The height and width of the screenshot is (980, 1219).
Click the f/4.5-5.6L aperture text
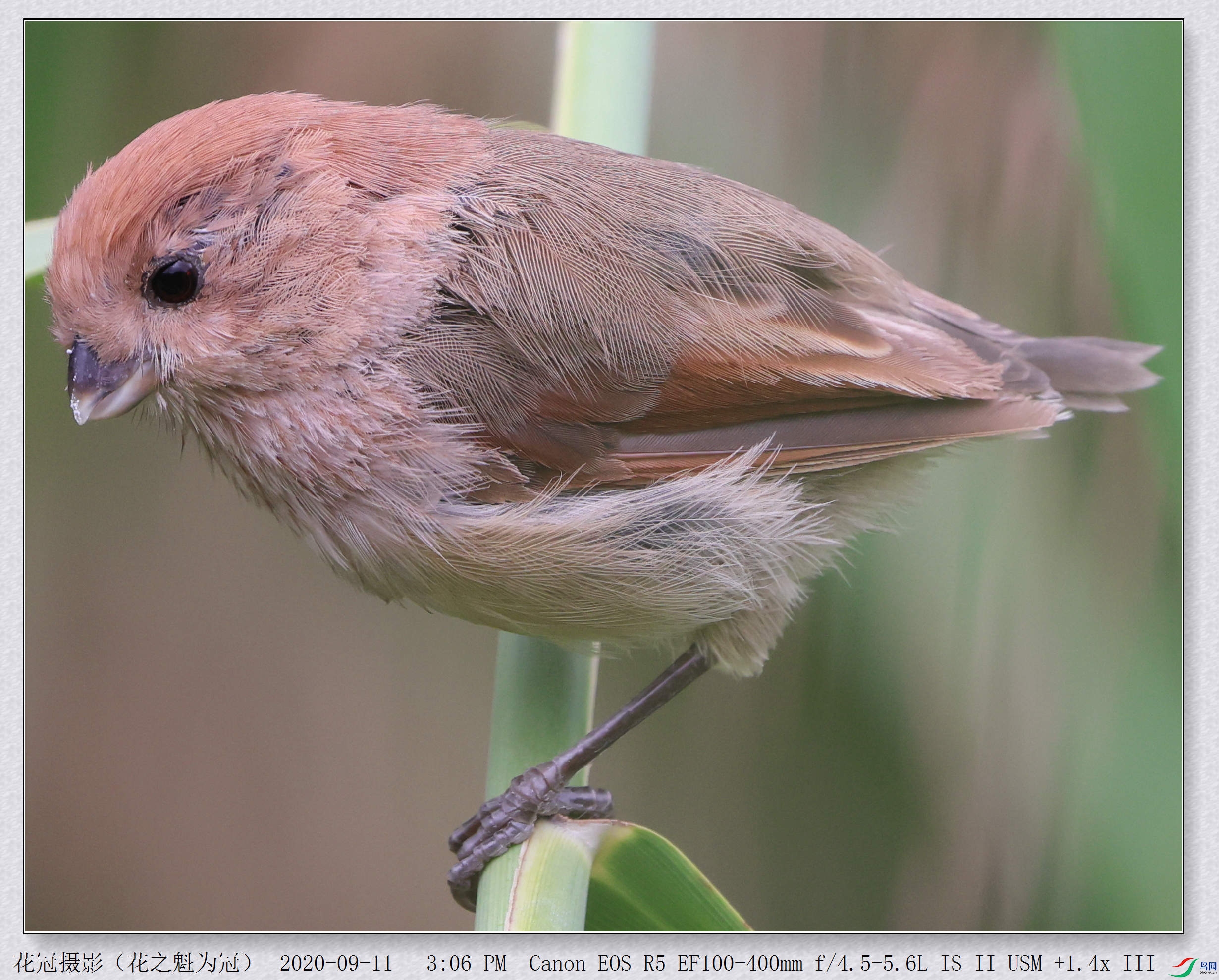tap(872, 963)
